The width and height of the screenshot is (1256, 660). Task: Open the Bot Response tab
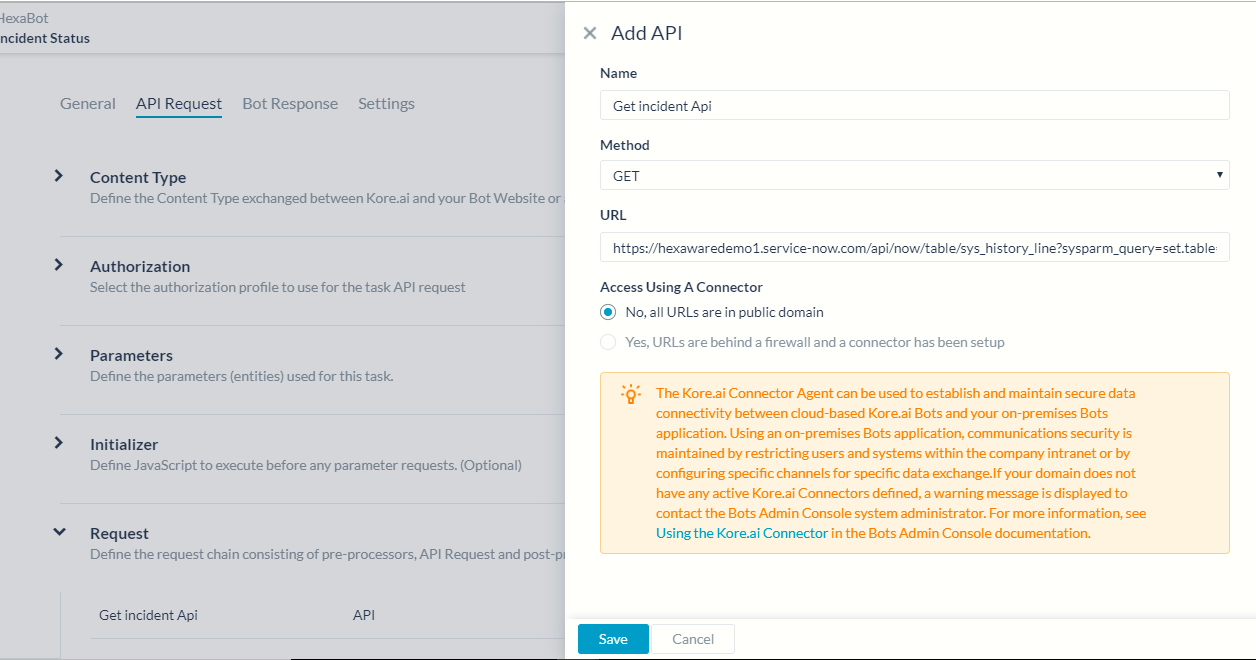pos(290,104)
